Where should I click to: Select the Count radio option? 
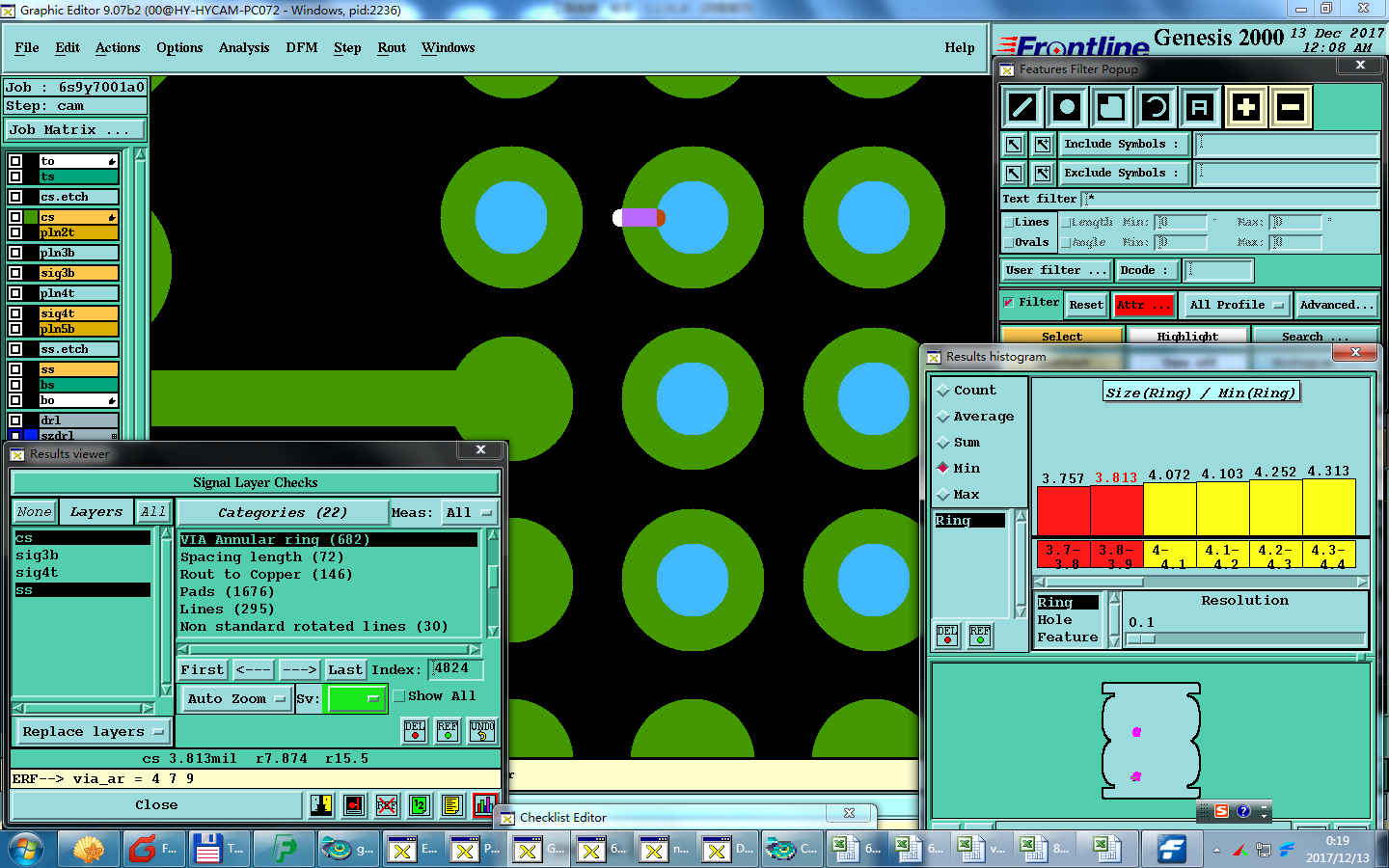pos(943,391)
